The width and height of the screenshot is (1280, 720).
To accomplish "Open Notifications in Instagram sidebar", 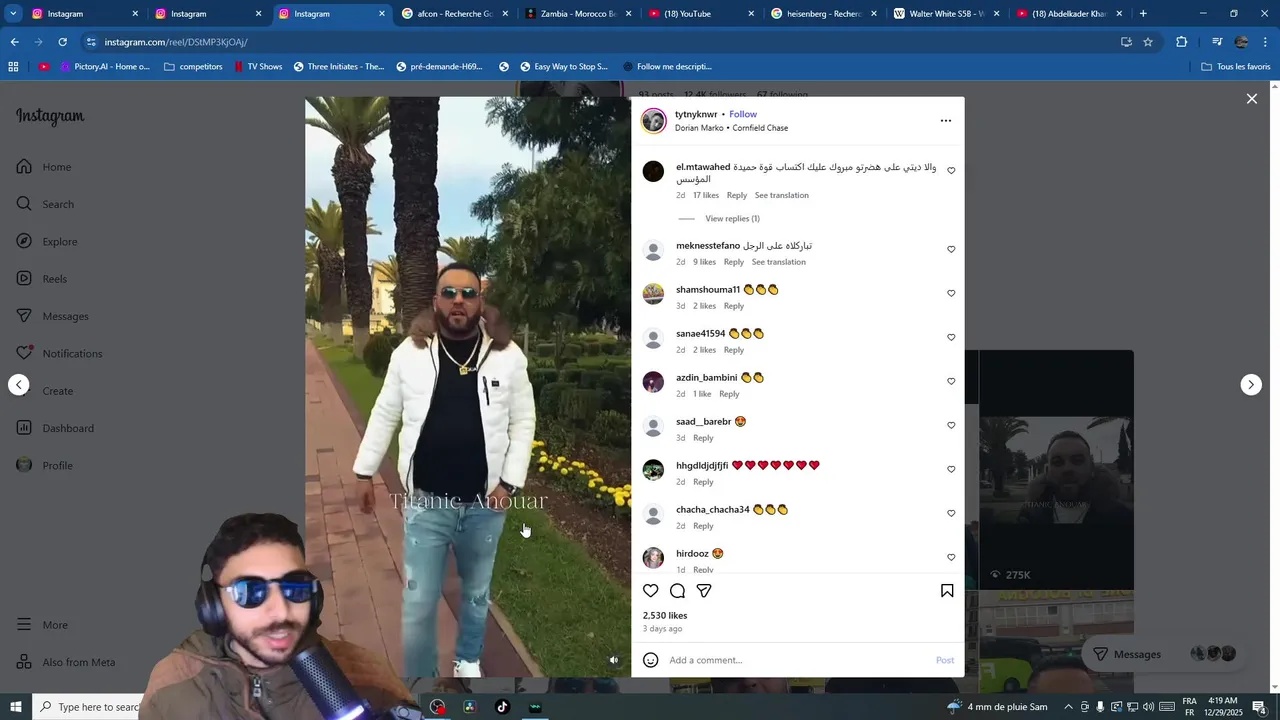I will click(59, 354).
